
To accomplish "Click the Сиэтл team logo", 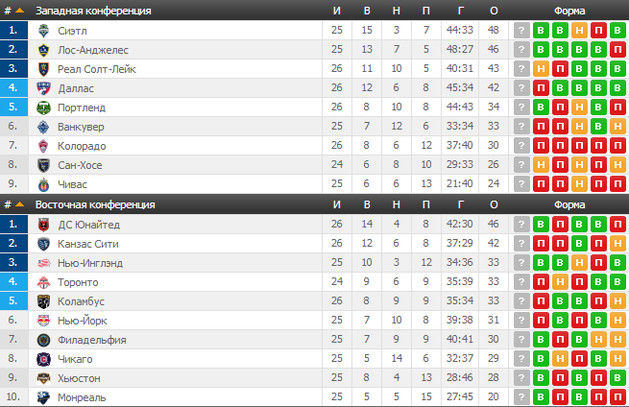I will coord(43,30).
